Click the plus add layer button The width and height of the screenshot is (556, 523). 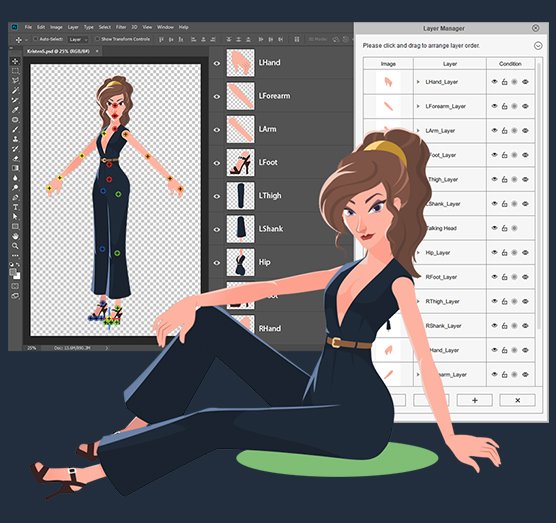[474, 400]
